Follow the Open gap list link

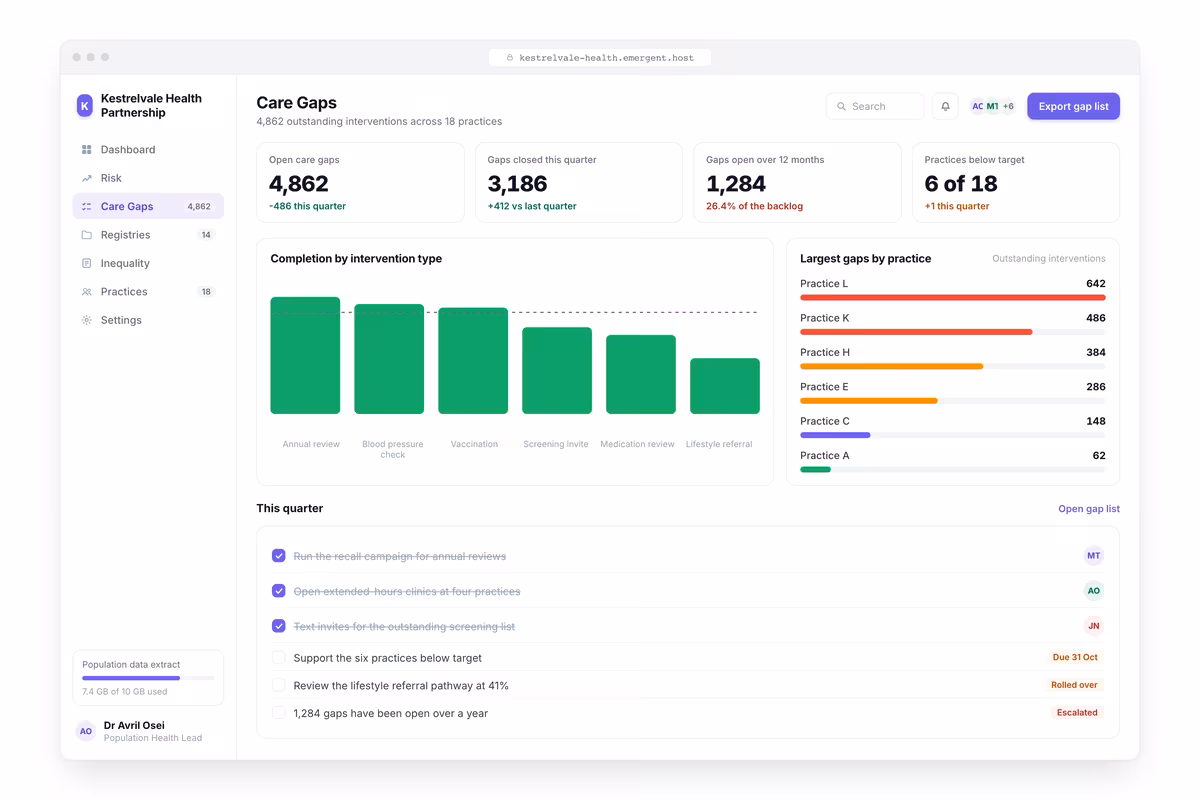[1089, 509]
